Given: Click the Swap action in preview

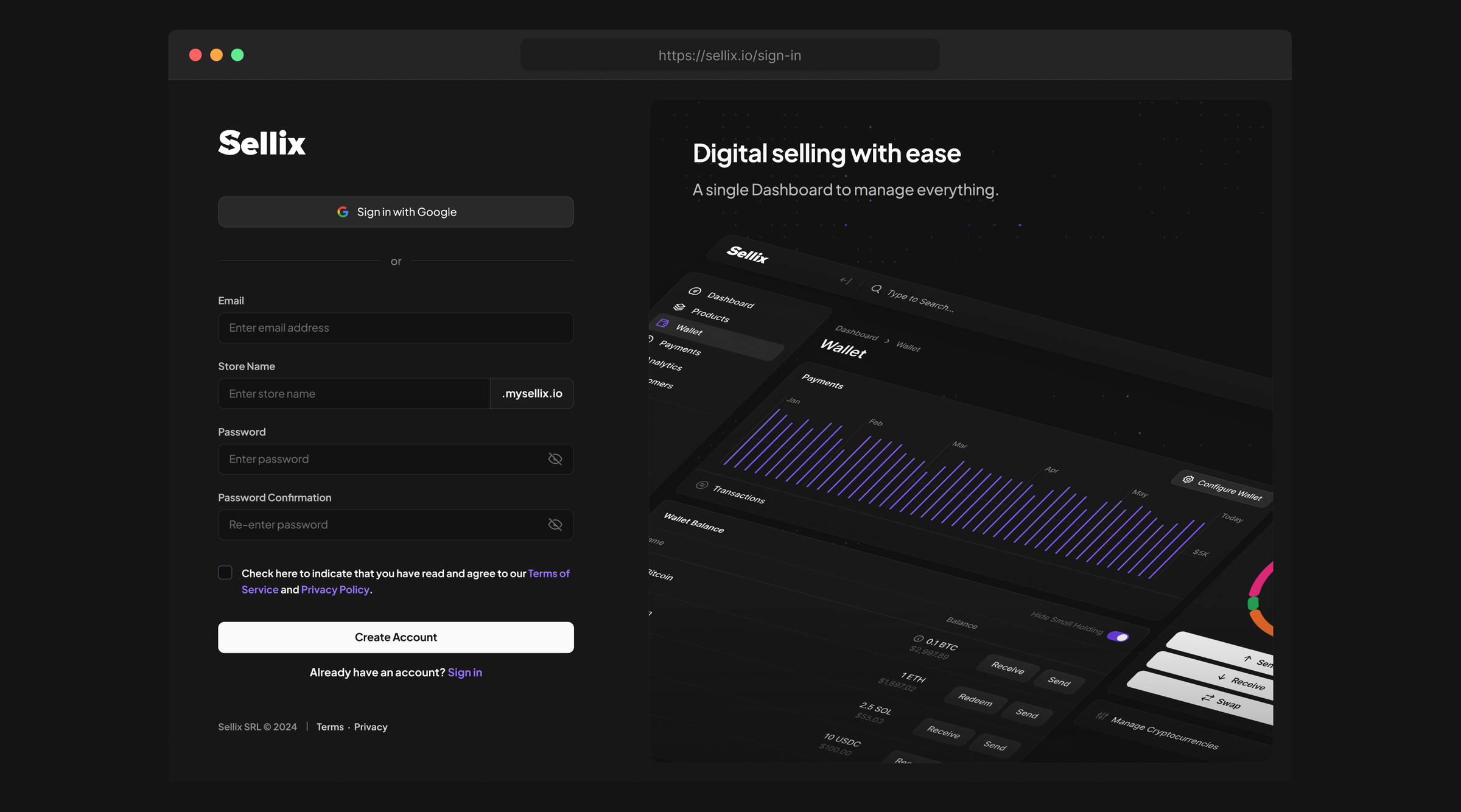Looking at the screenshot, I should [1221, 701].
